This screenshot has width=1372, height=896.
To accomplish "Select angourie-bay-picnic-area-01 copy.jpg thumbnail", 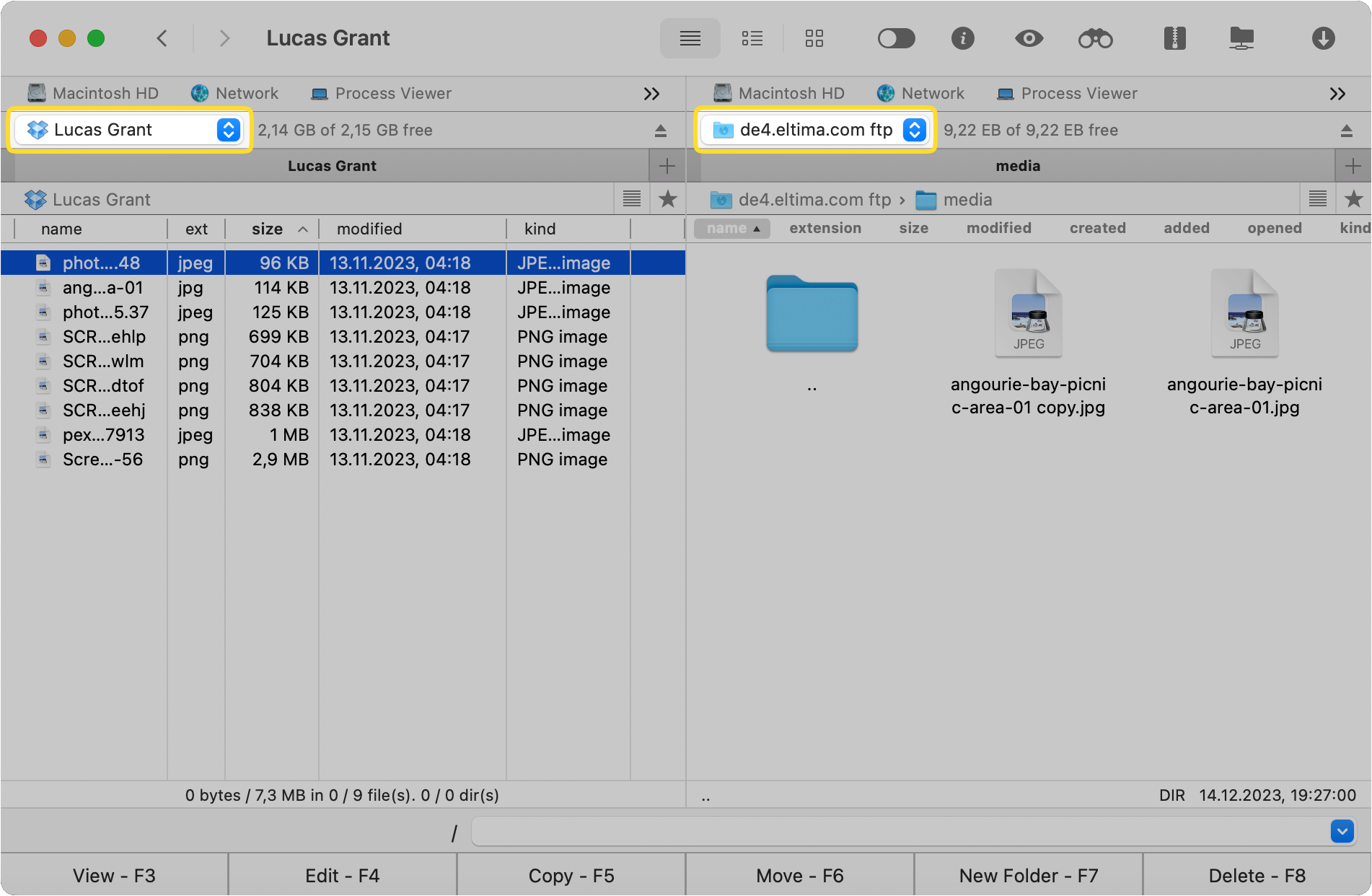I will coord(1028,315).
